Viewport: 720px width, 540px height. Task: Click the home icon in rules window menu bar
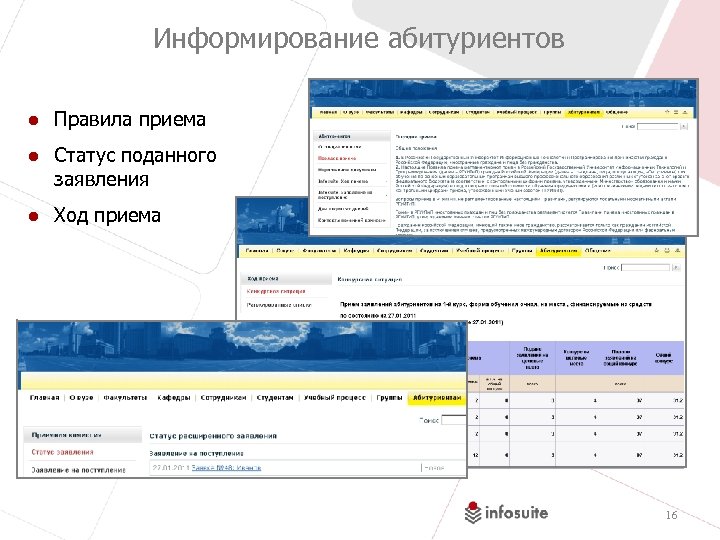(667, 112)
